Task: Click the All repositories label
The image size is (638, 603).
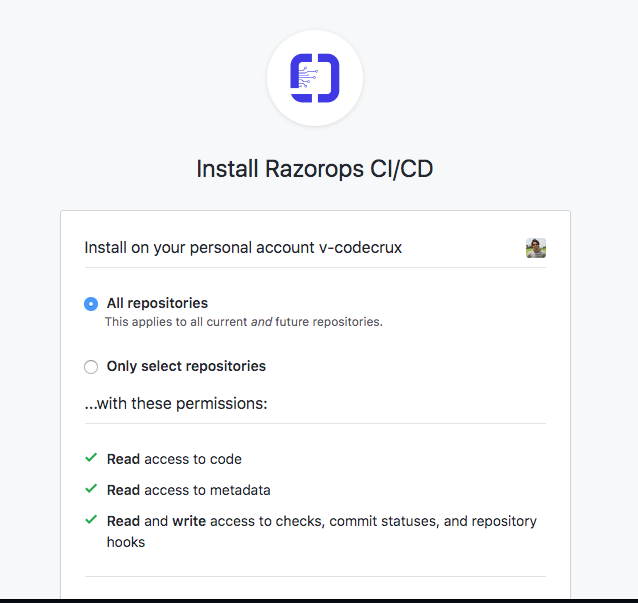Action: click(x=157, y=303)
